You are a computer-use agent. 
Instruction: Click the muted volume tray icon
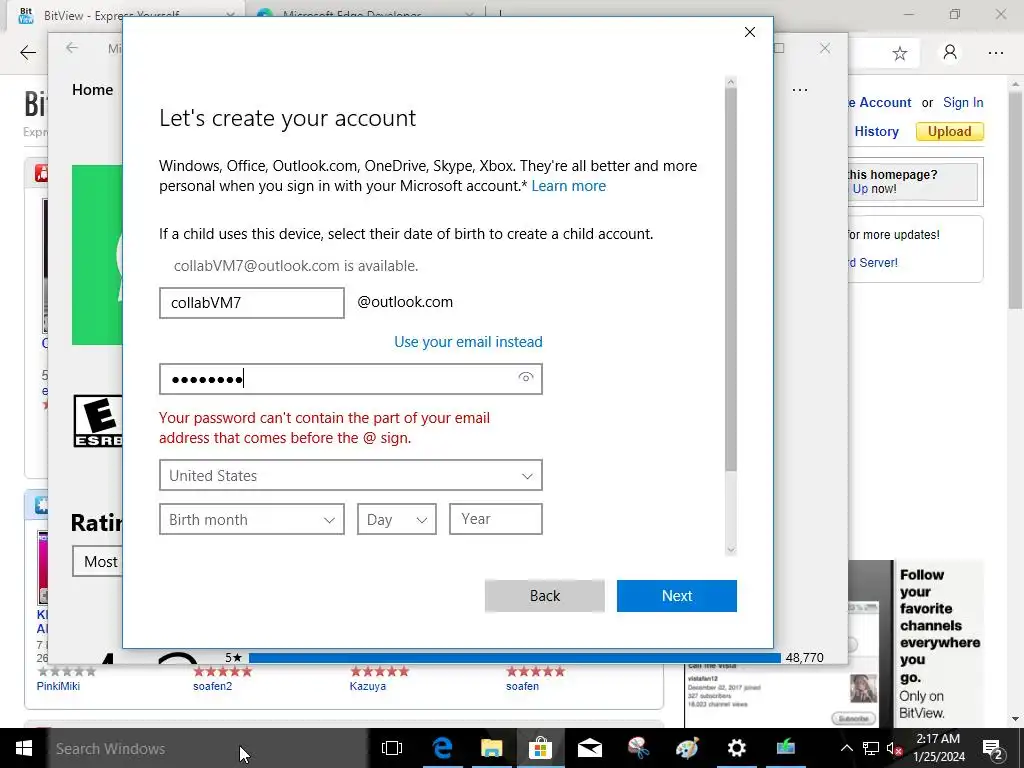[894, 748]
